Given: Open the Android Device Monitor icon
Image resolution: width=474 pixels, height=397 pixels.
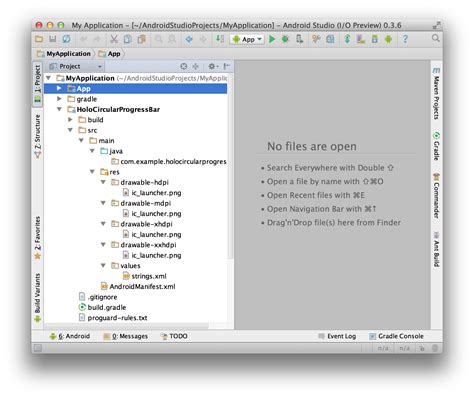Looking at the screenshot, I should 388,39.
